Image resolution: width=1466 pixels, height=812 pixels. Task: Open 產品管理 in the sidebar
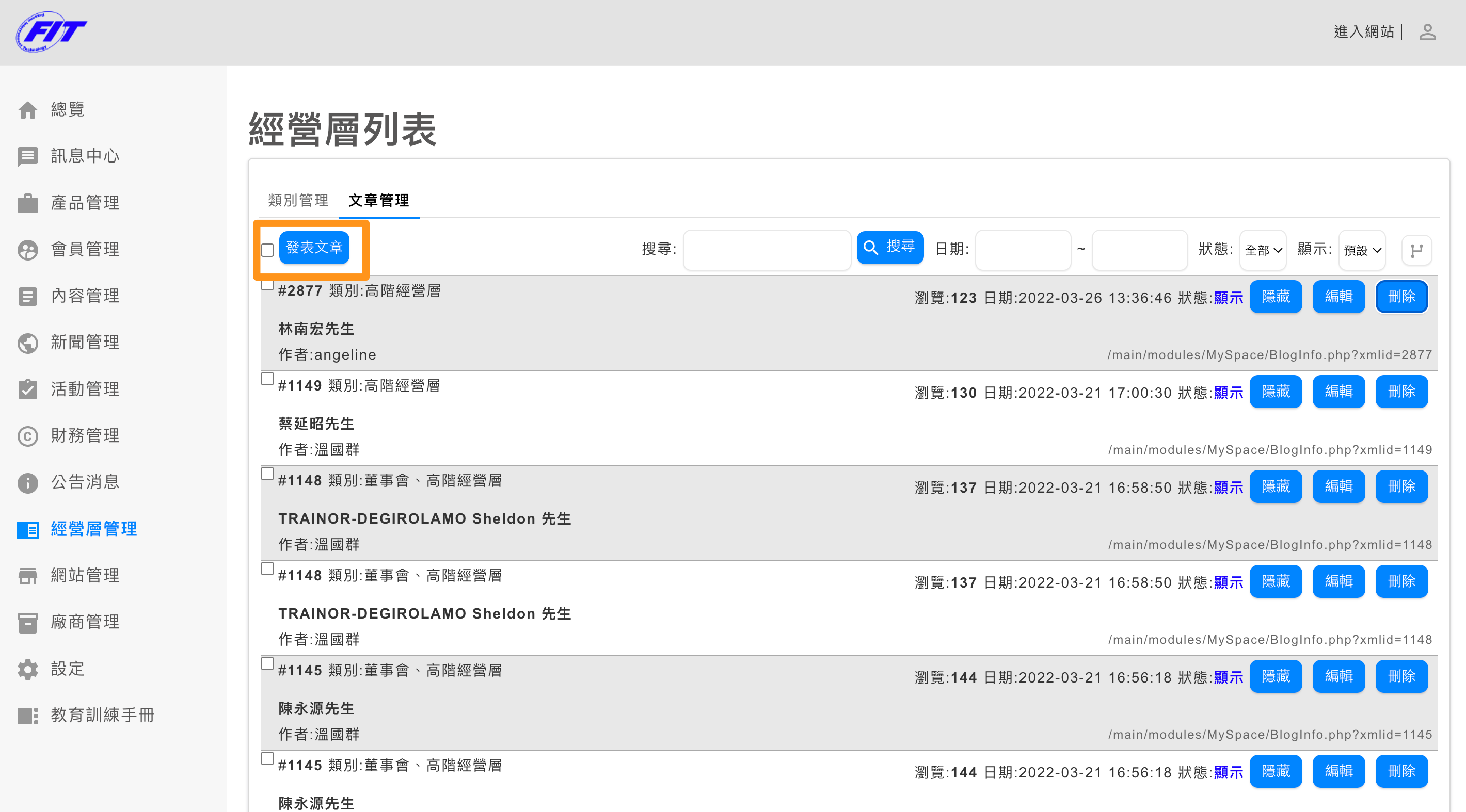coord(85,202)
